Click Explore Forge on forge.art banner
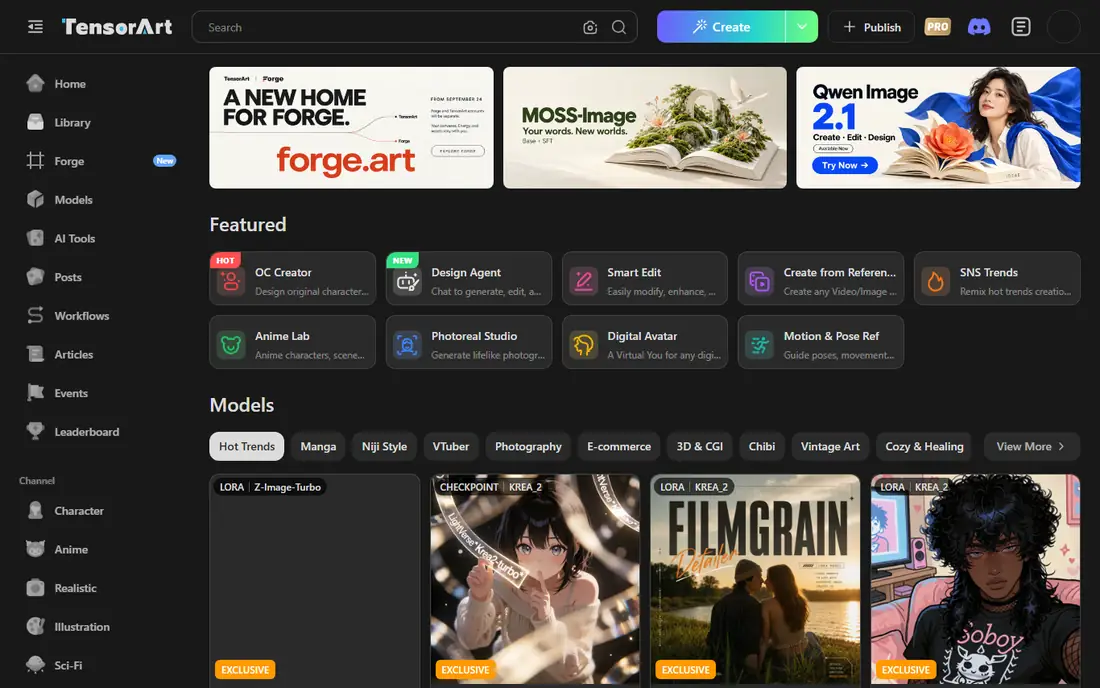The height and width of the screenshot is (688, 1100). [x=457, y=151]
